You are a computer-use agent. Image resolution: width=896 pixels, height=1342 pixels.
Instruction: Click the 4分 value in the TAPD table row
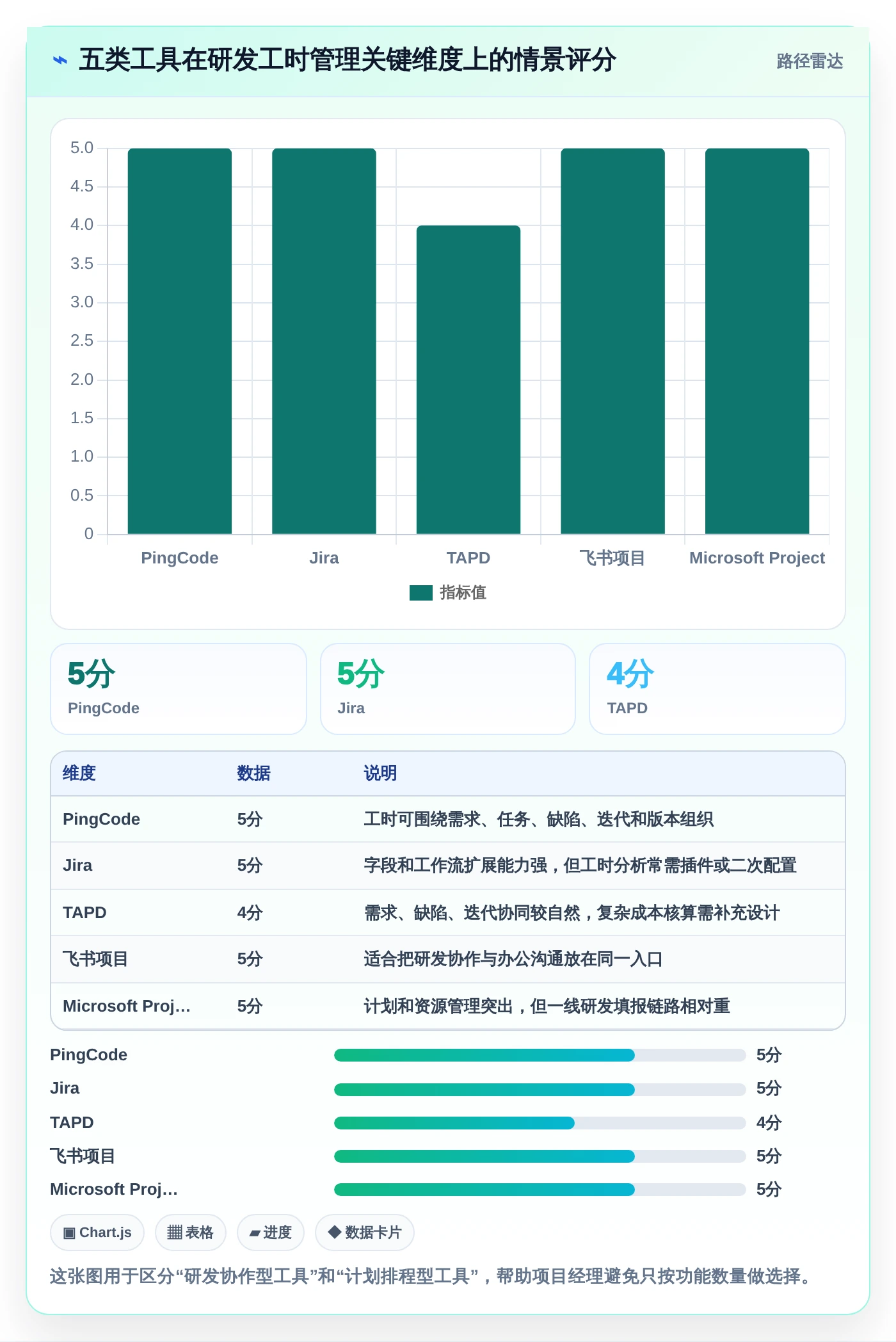(x=250, y=912)
